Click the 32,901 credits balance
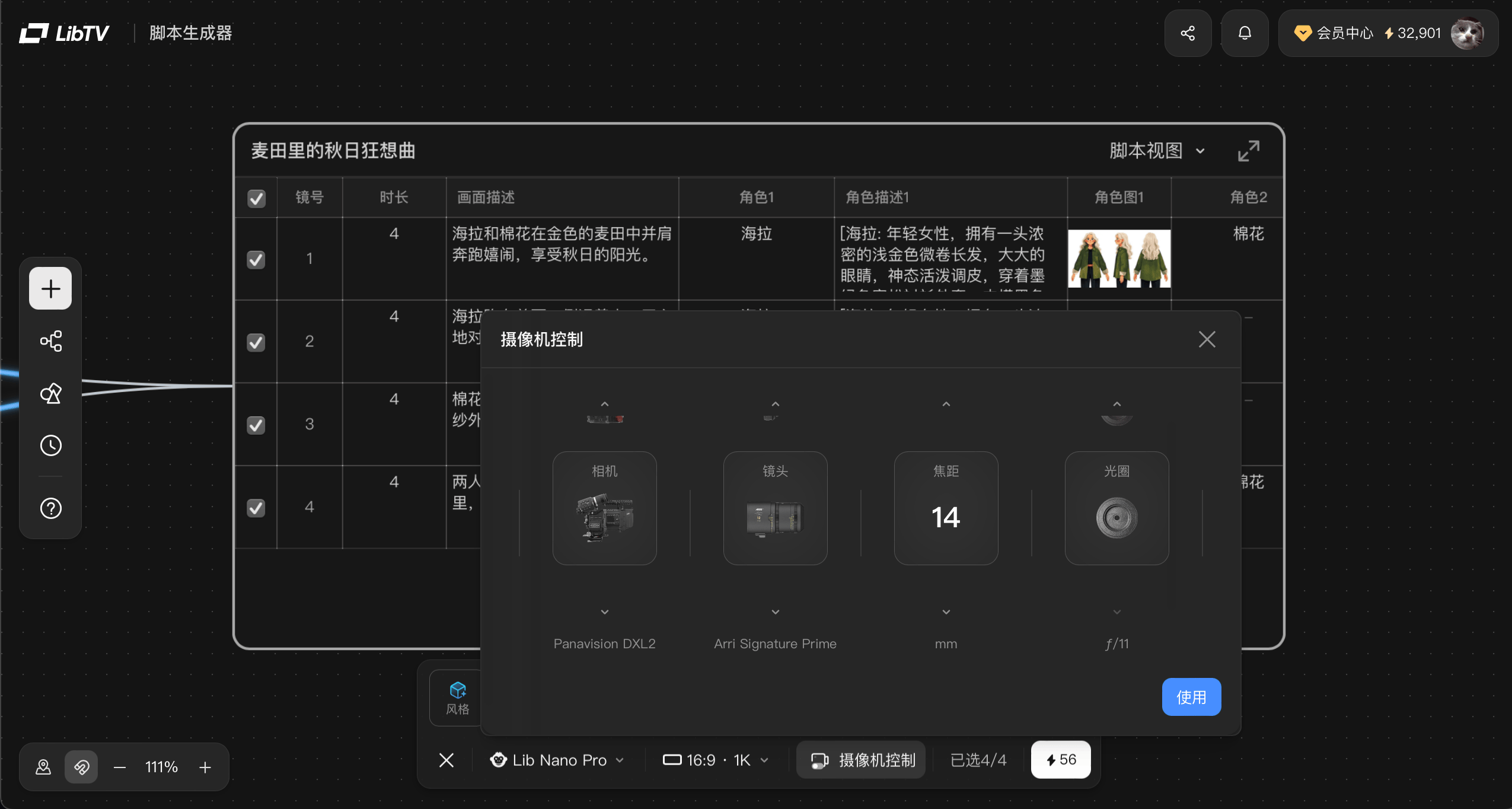The width and height of the screenshot is (1512, 809). [x=1413, y=33]
